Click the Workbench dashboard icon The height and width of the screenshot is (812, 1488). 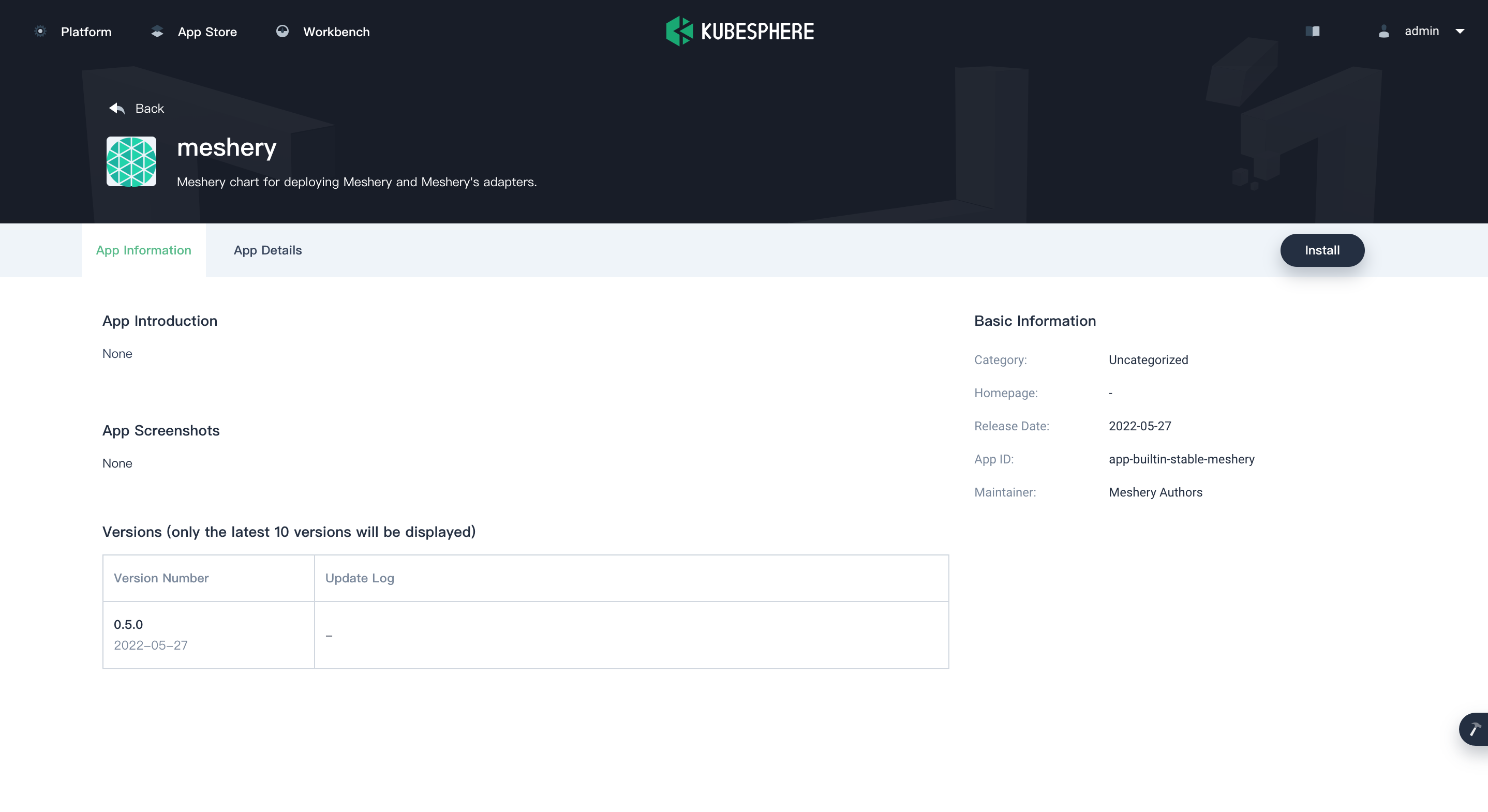point(282,31)
